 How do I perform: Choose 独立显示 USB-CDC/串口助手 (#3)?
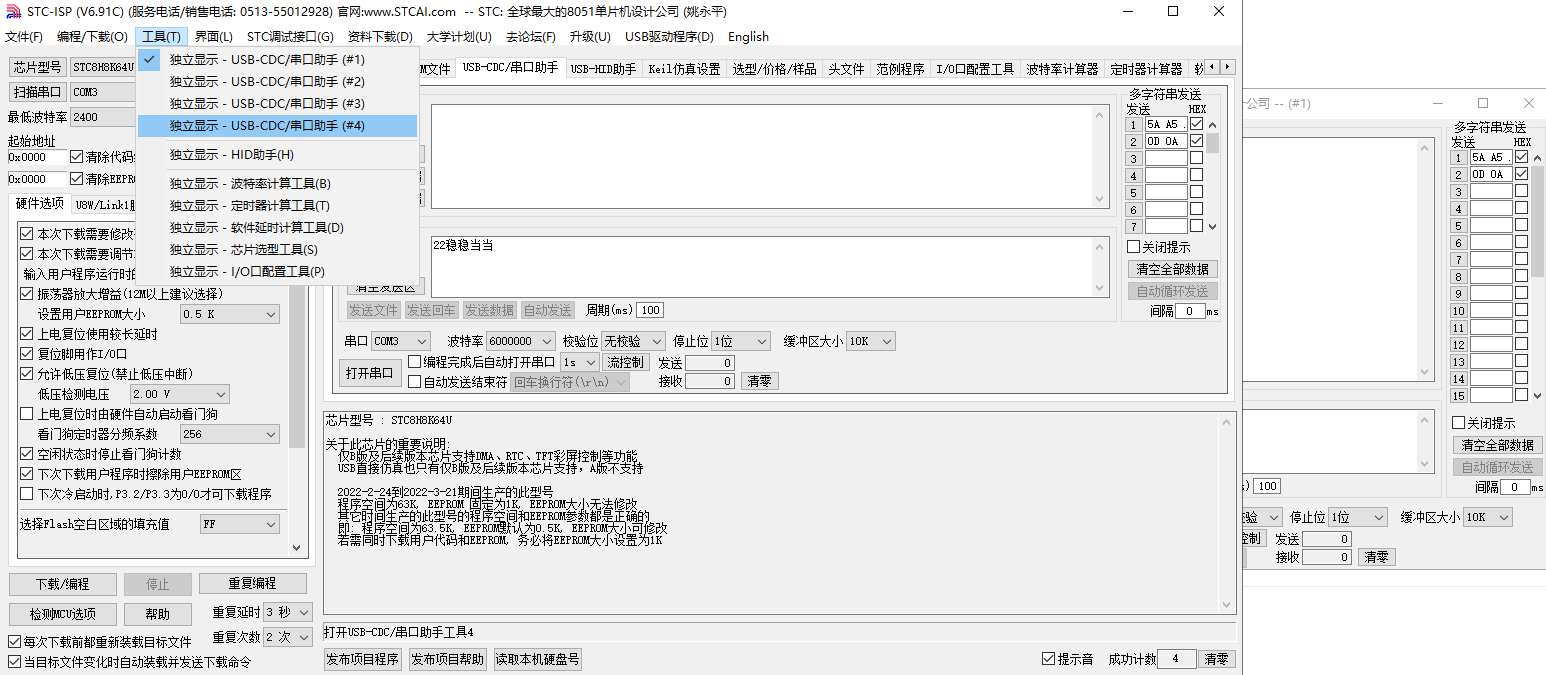click(277, 104)
